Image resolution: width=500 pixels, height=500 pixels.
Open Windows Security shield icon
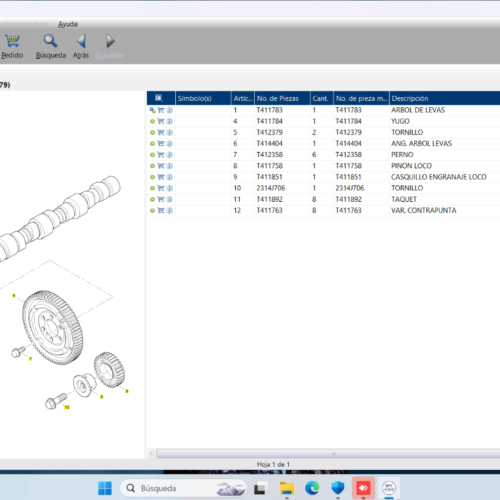pos(338,488)
